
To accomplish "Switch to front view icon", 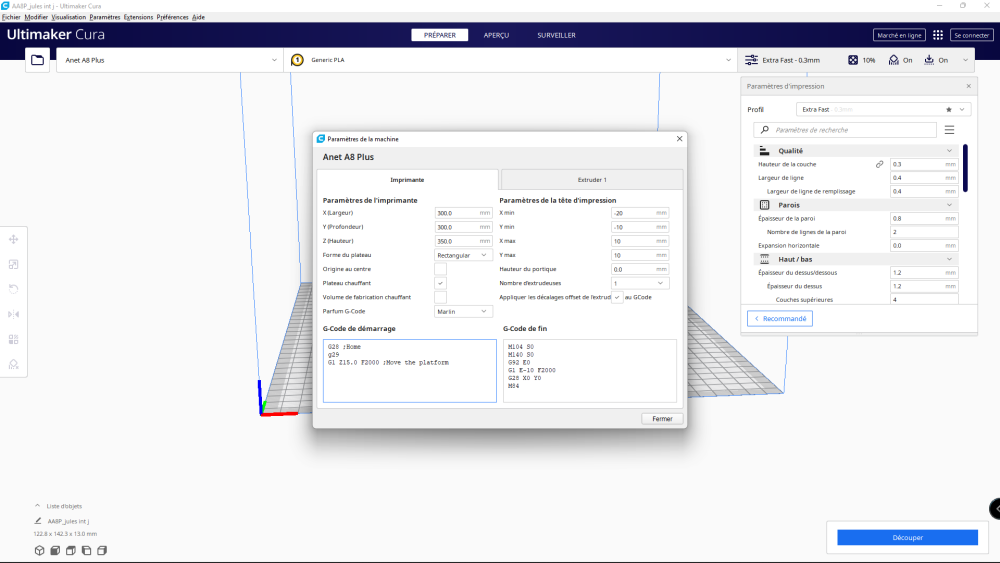I will (55, 550).
